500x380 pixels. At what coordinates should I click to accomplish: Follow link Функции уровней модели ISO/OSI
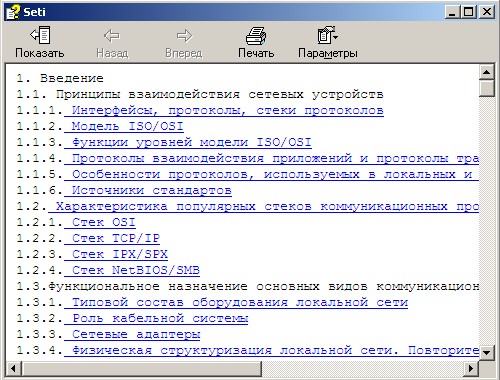[188, 142]
